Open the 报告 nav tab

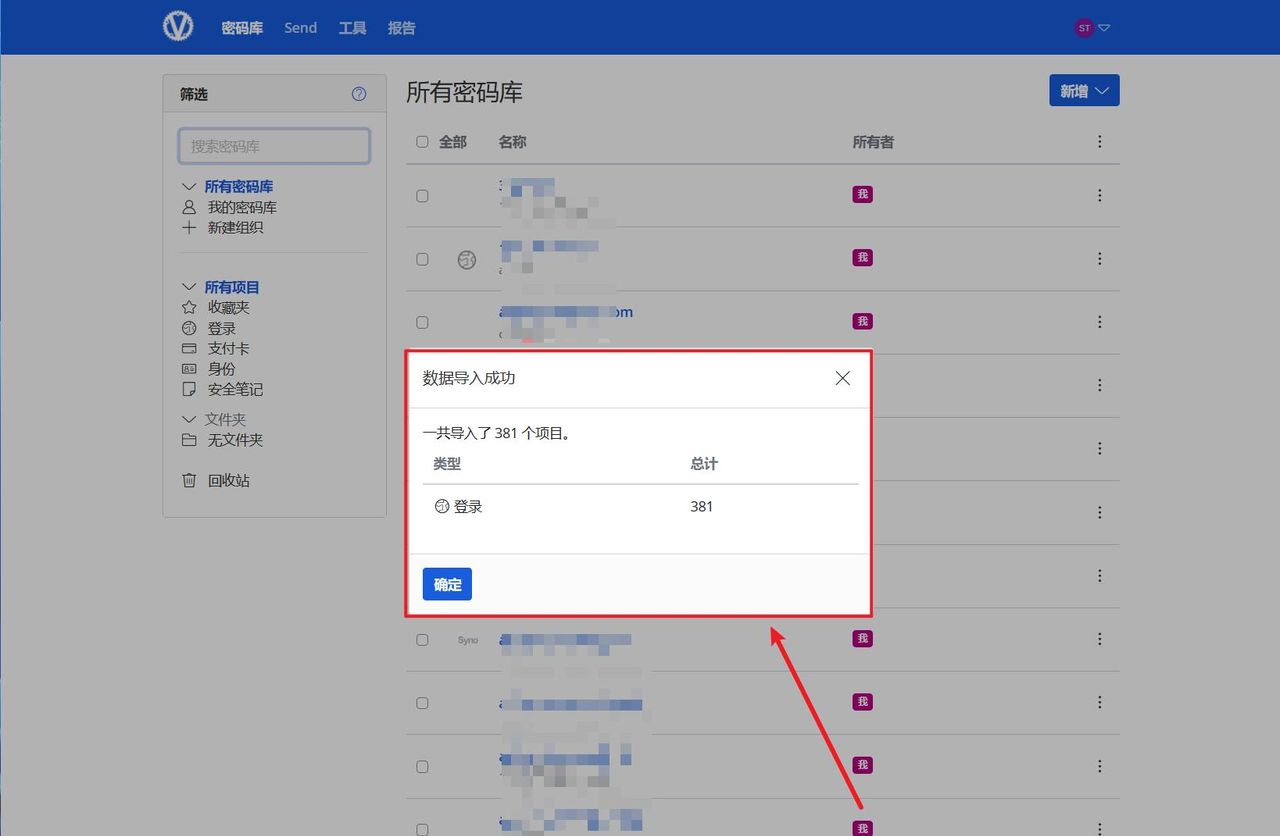point(401,28)
